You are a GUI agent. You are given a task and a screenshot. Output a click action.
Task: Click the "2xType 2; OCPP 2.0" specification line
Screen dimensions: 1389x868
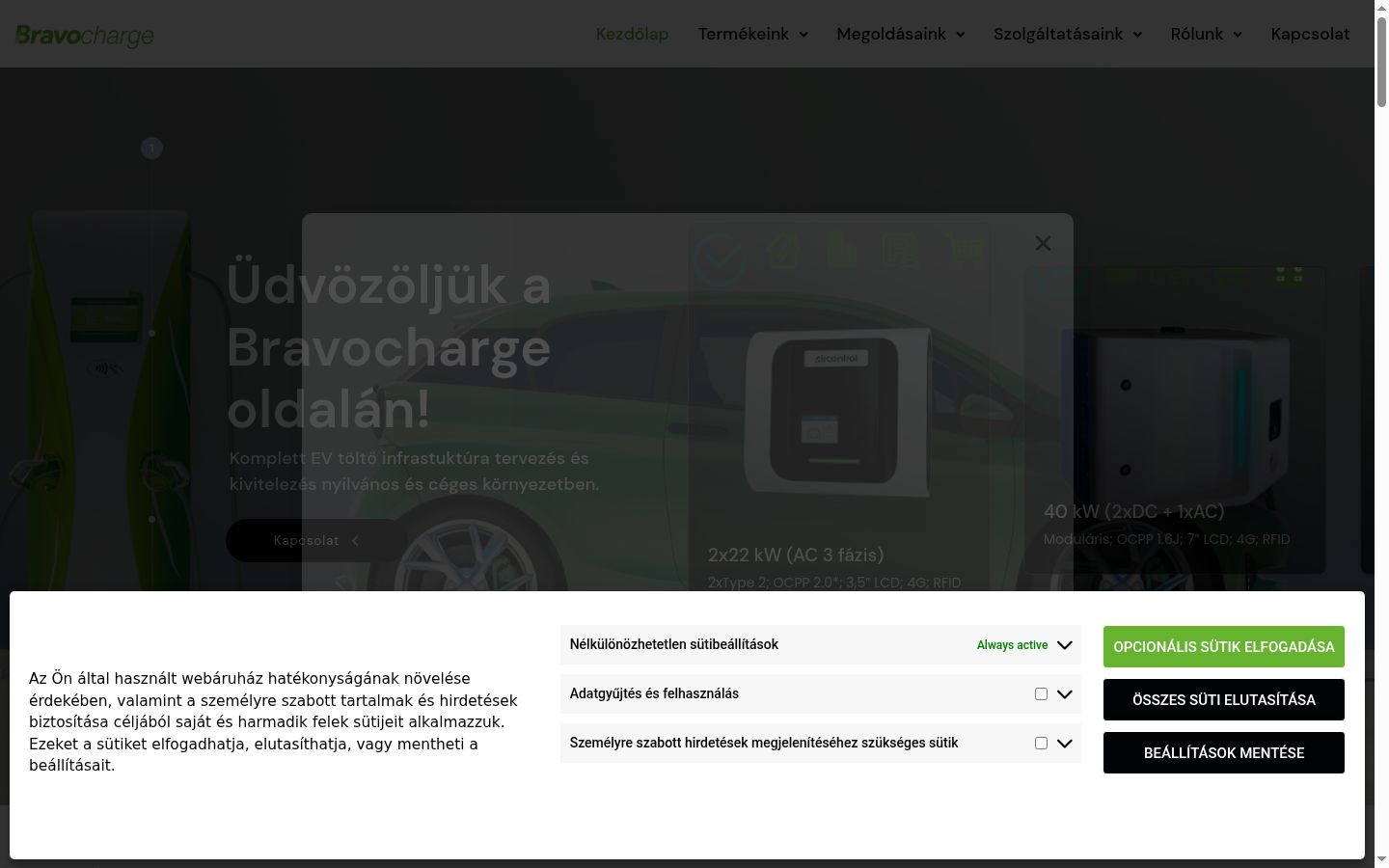tap(834, 583)
